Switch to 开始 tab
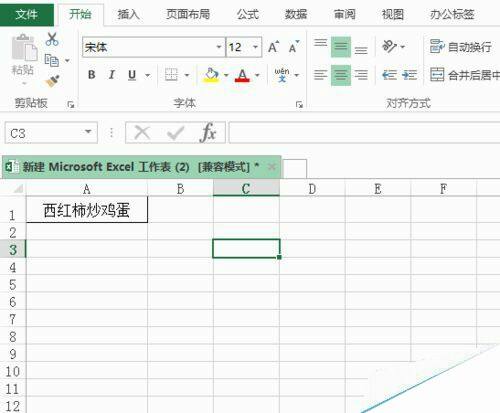Screen dimensions: 500x413 point(80,14)
